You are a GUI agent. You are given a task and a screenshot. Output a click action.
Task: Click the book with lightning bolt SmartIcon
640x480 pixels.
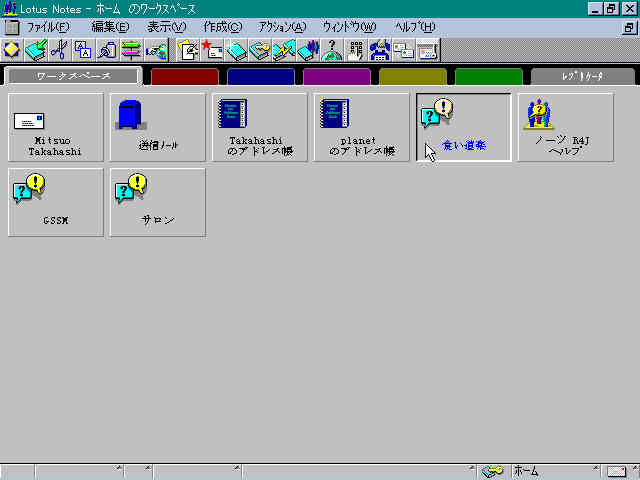pos(284,50)
